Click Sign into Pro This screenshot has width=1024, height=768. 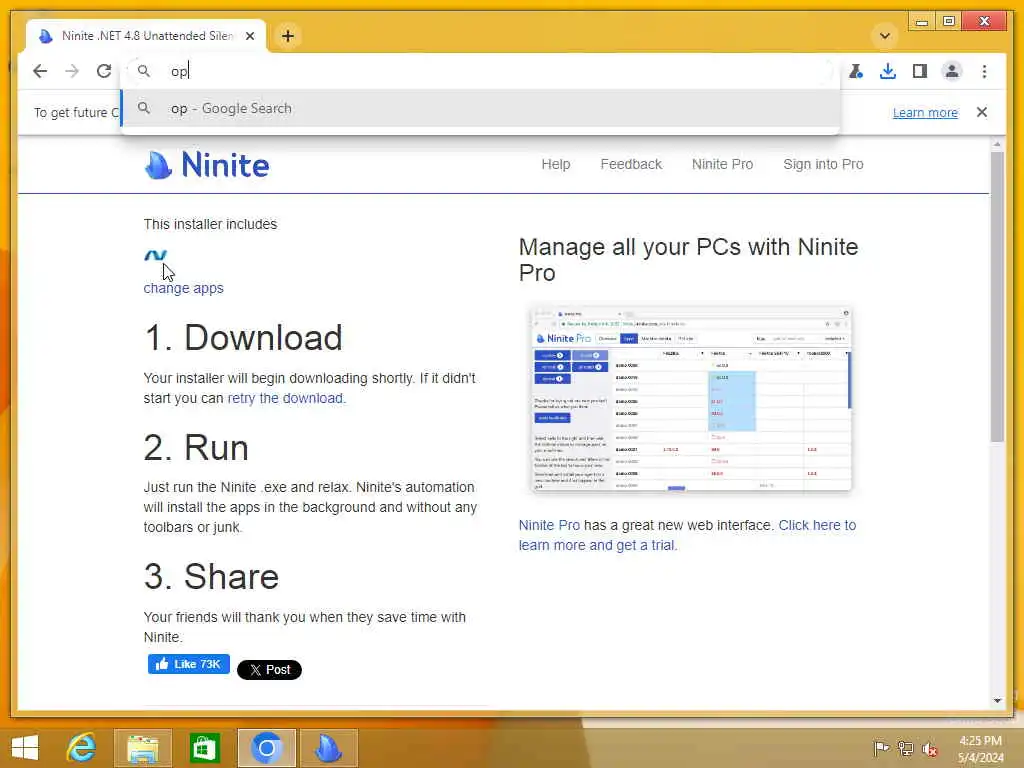coord(823,165)
